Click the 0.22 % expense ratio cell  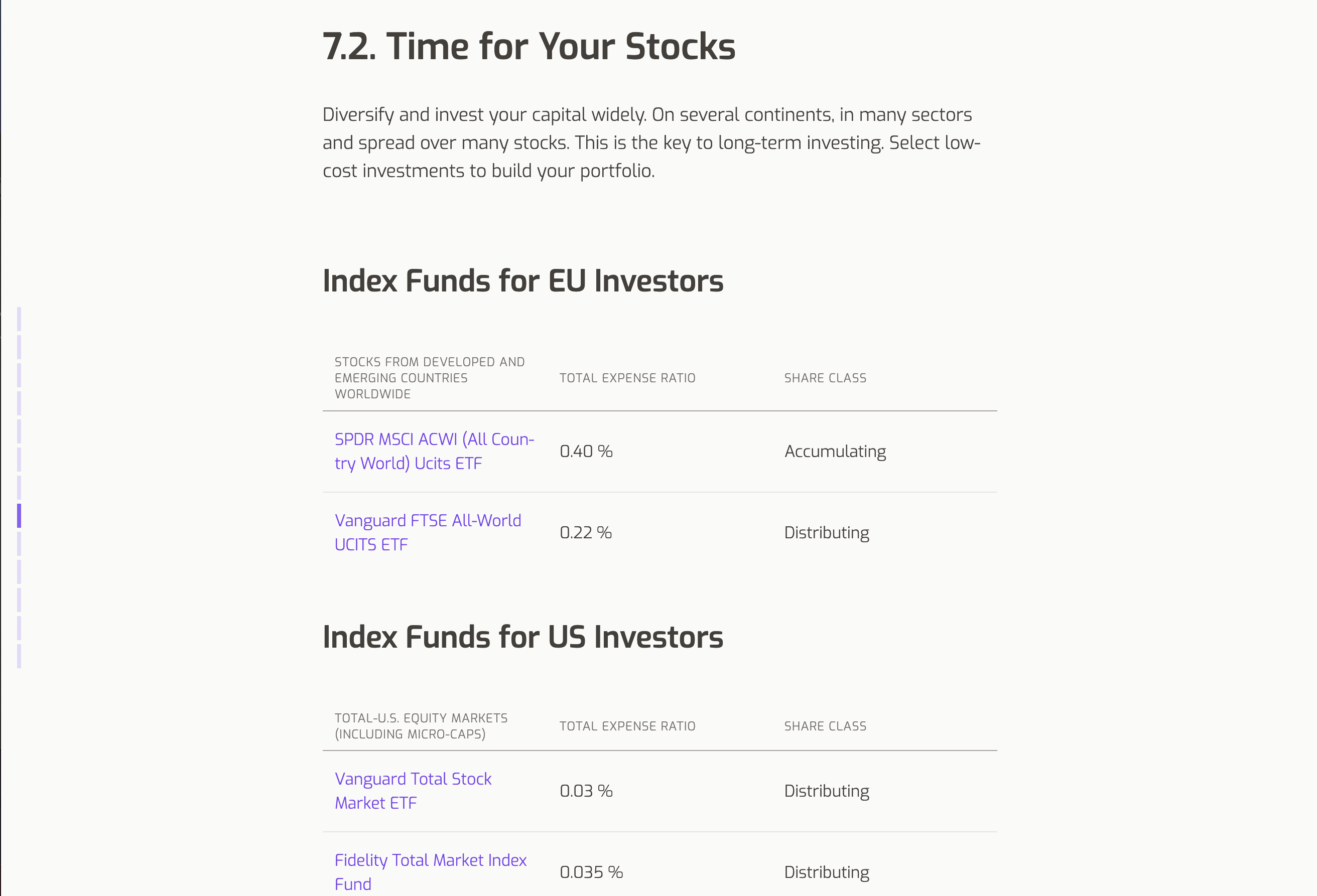(585, 532)
